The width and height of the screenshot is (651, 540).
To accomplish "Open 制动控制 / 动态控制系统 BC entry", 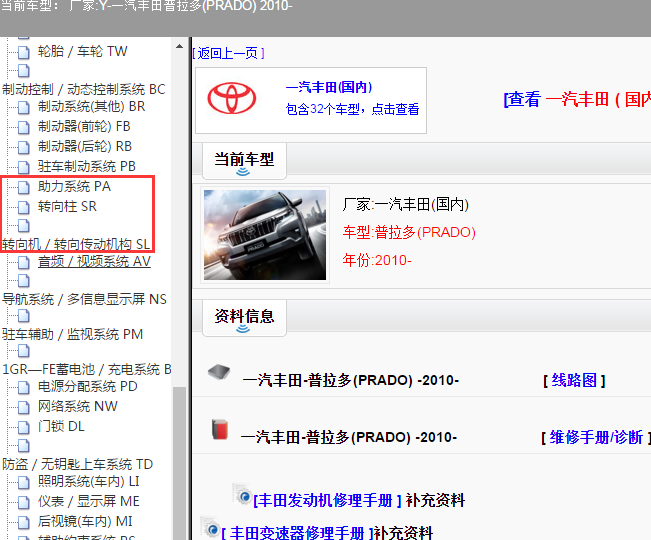I will point(83,89).
